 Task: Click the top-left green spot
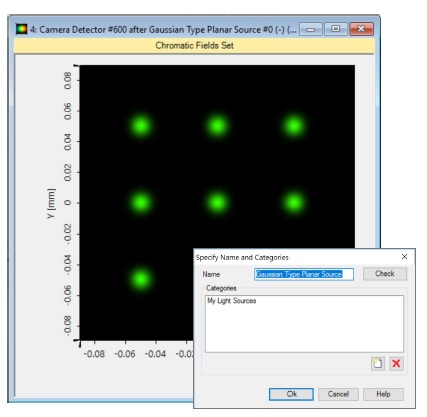tap(141, 126)
